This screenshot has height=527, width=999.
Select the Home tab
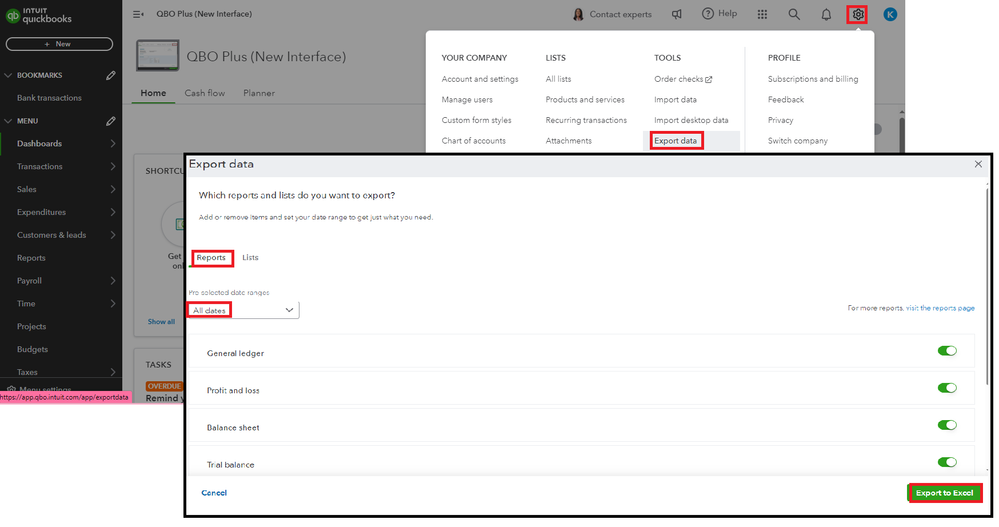(153, 93)
